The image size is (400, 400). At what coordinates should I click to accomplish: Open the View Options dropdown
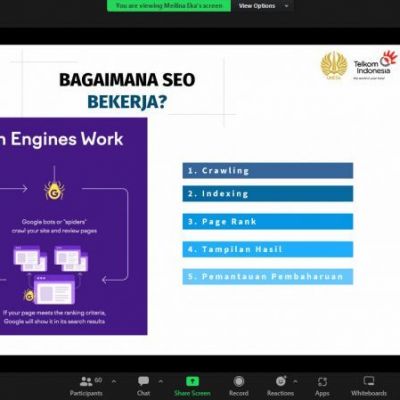coord(263,6)
